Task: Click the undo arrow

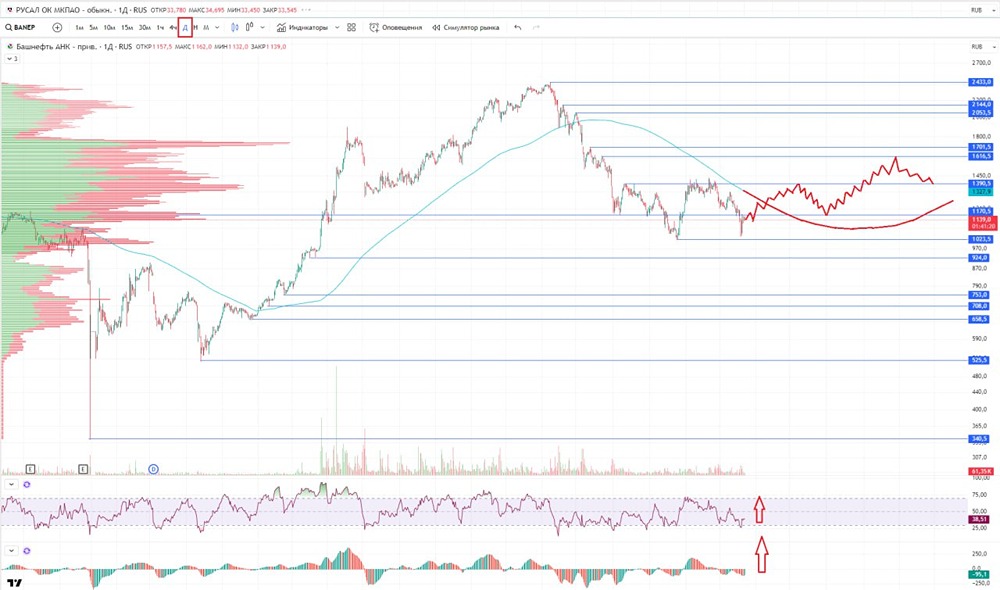Action: click(517, 27)
